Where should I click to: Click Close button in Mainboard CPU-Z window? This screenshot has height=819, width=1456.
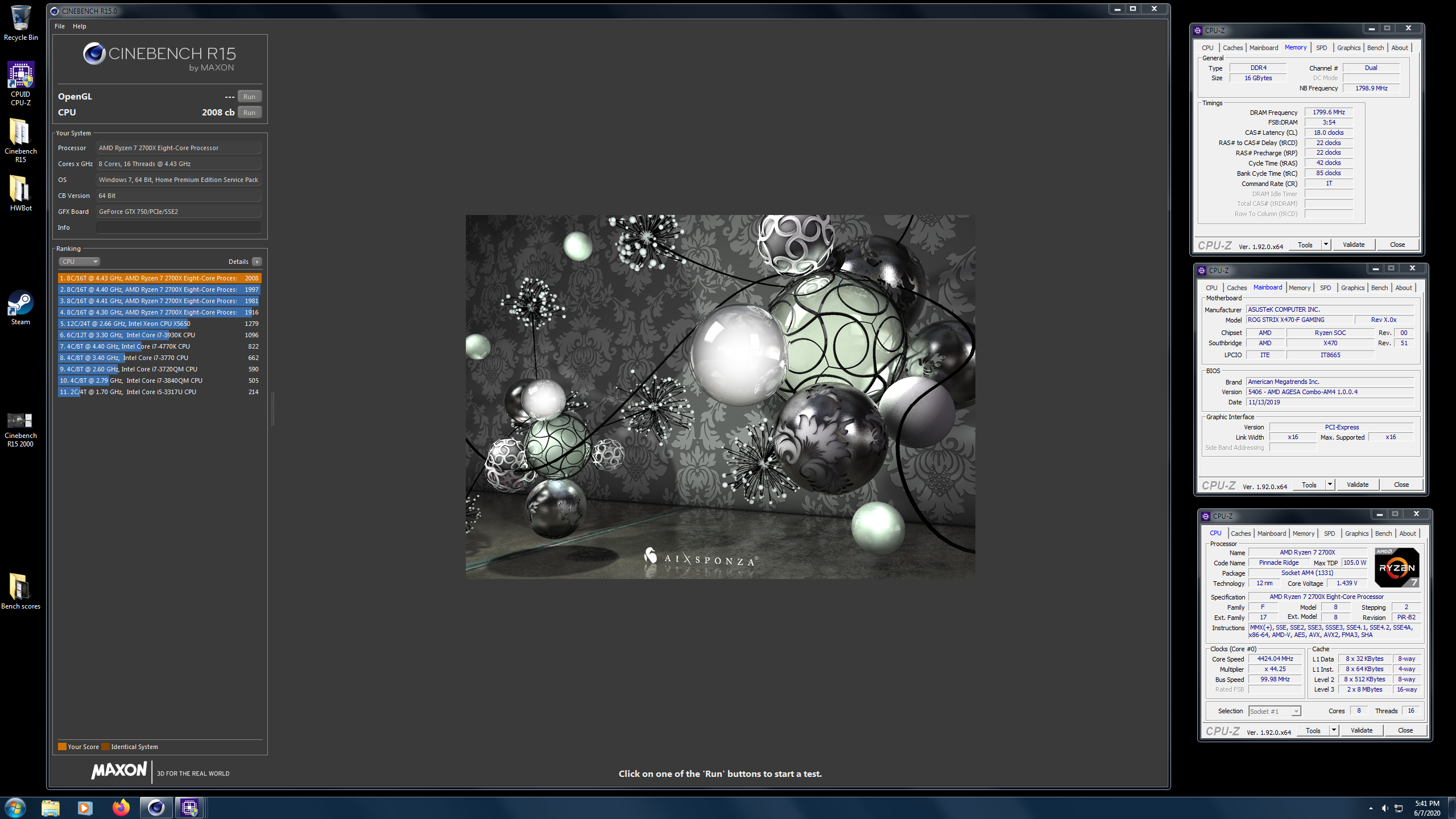(1401, 485)
